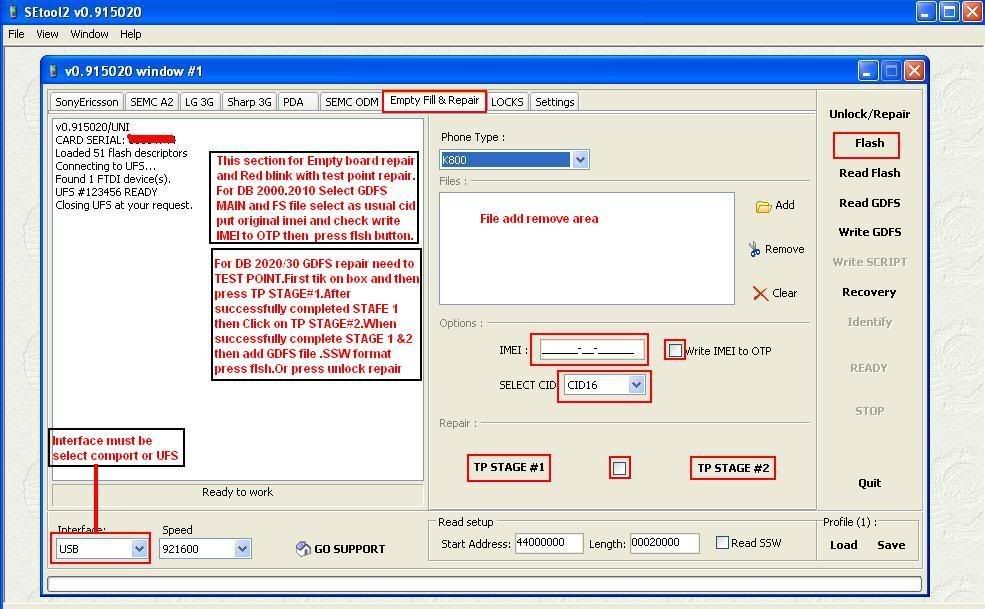Click the log line 'Closing UFS at your request.'
This screenshot has width=985, height=609.
click(x=124, y=205)
